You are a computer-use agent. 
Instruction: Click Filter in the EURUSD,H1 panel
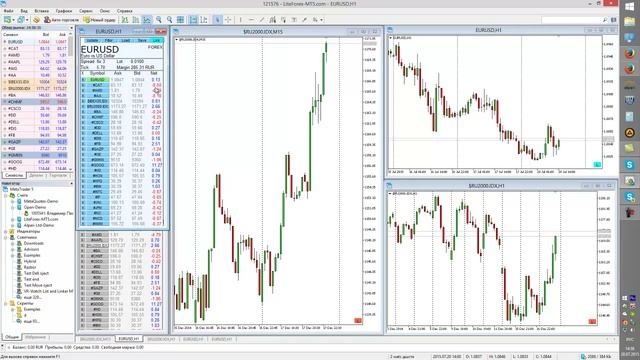coord(109,40)
